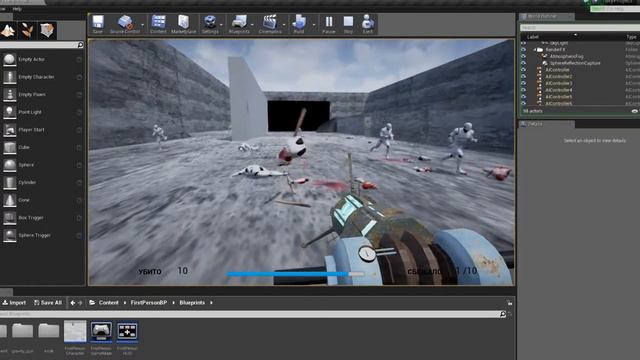Toggle visibility of the AIController4 actor
640x360 pixels.
pos(523,90)
